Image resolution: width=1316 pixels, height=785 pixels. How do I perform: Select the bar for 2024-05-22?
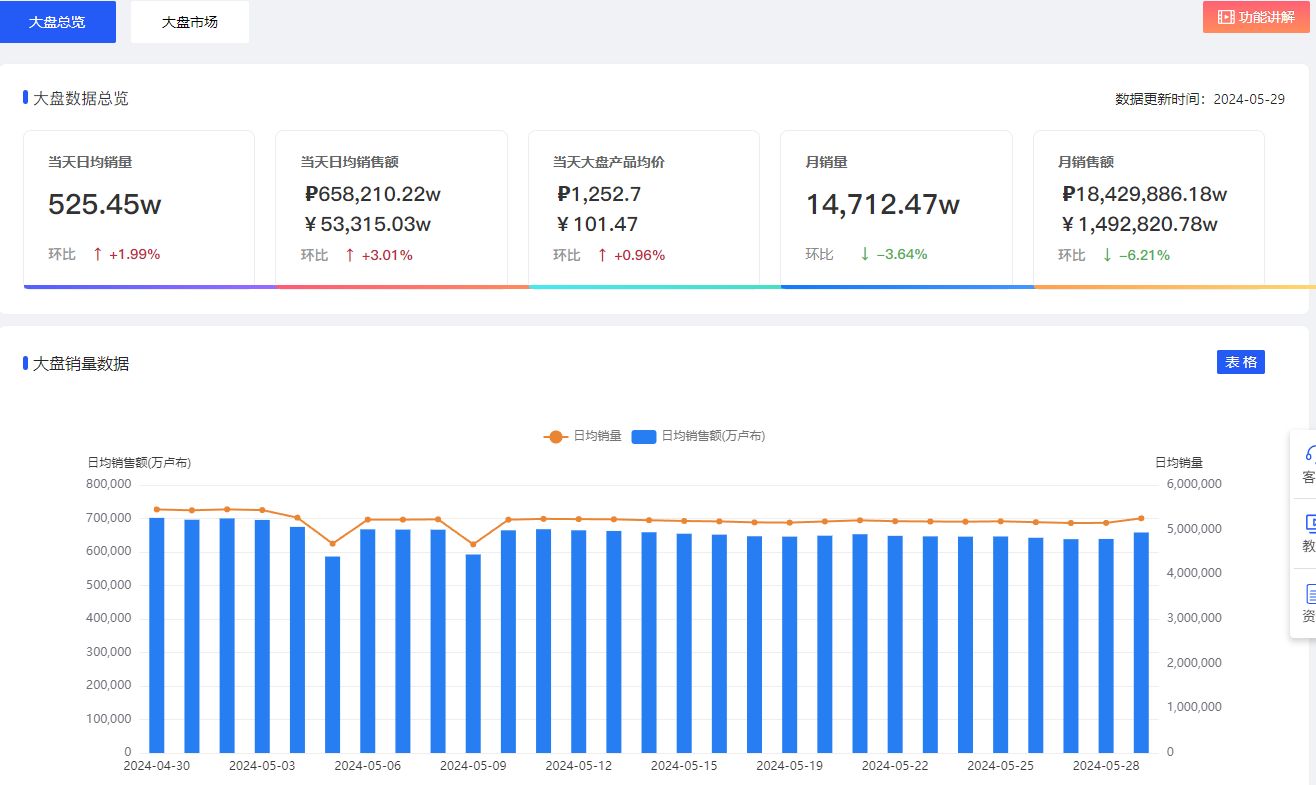[x=895, y=644]
